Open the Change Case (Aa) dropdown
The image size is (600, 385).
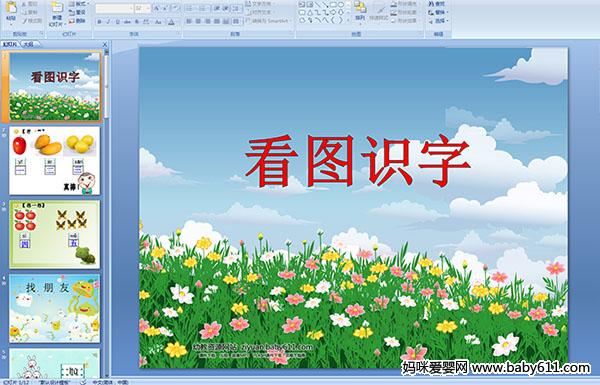(x=158, y=22)
